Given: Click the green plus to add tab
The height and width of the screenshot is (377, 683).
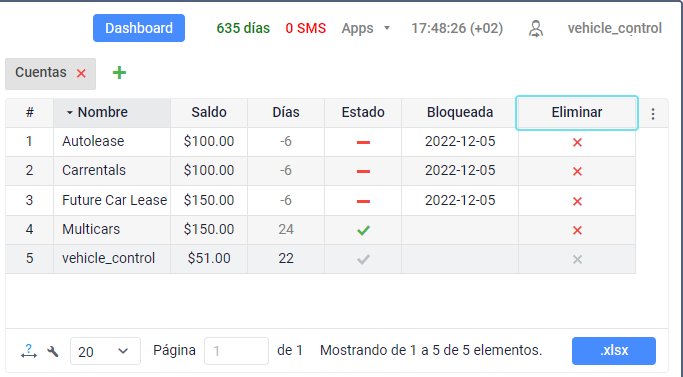Looking at the screenshot, I should click(x=119, y=72).
